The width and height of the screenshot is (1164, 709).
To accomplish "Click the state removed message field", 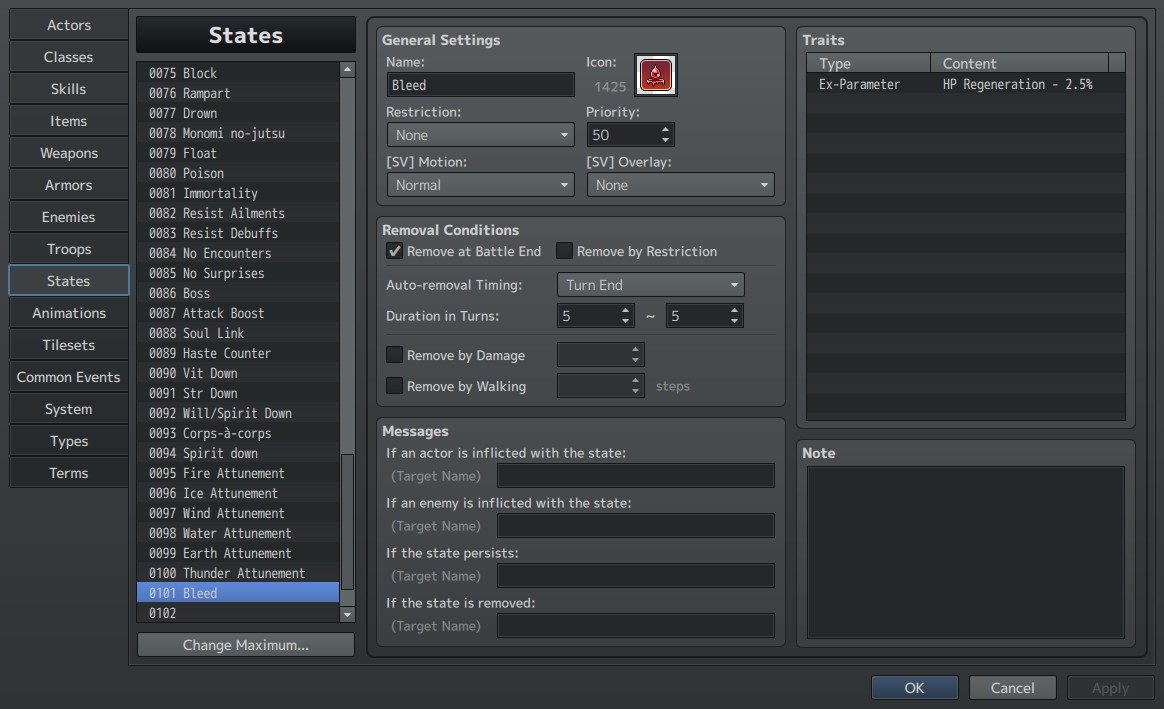I will [635, 626].
